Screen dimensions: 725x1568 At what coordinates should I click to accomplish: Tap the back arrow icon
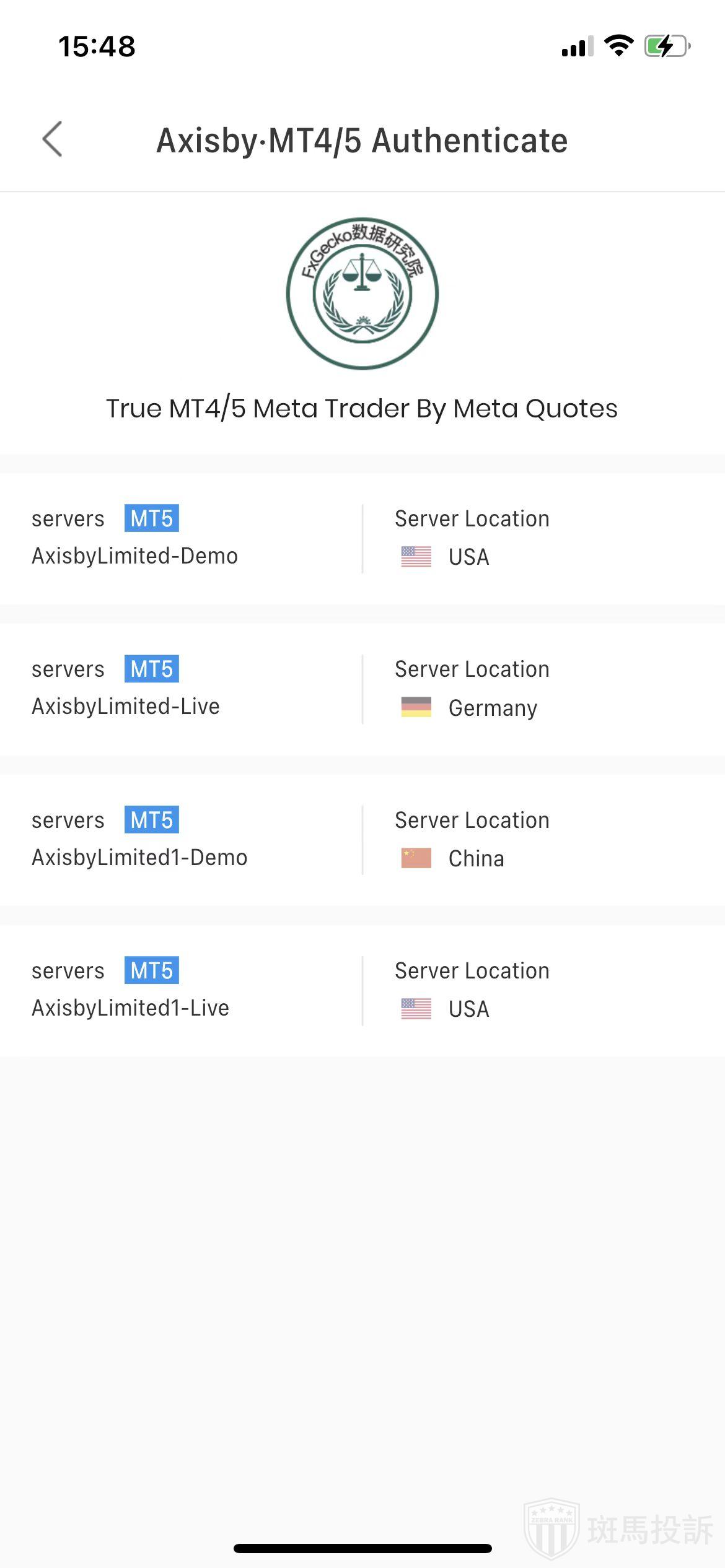(53, 139)
